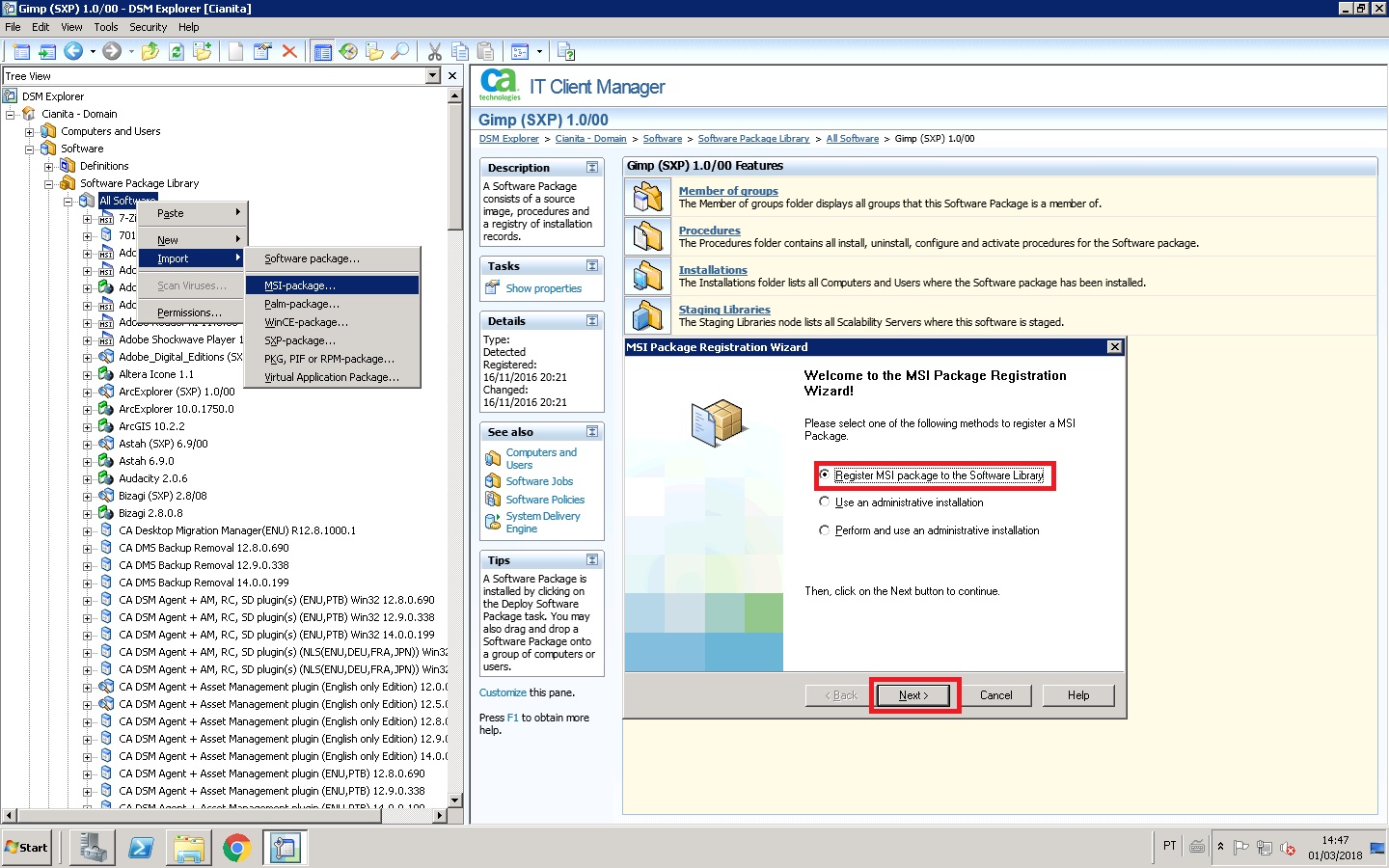Open File Explorer folder taskbar icon
Viewport: 1389px width, 868px height.
pyautogui.click(x=189, y=848)
